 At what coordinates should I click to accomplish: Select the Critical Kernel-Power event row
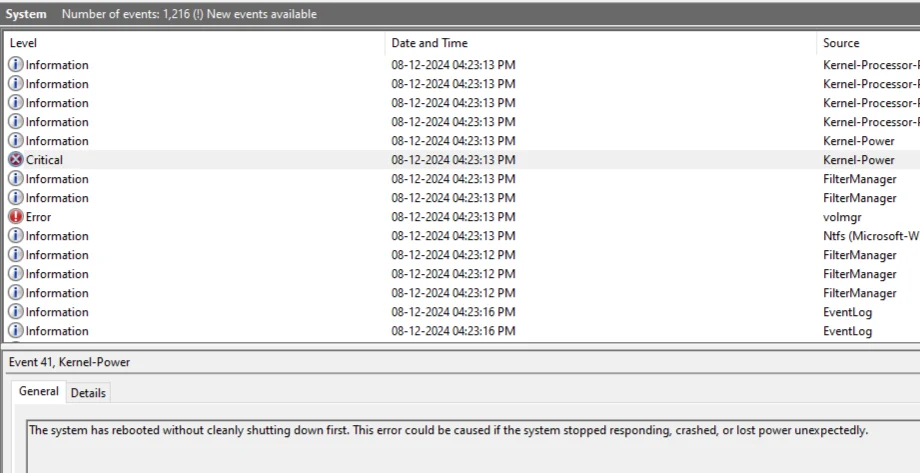(x=462, y=160)
